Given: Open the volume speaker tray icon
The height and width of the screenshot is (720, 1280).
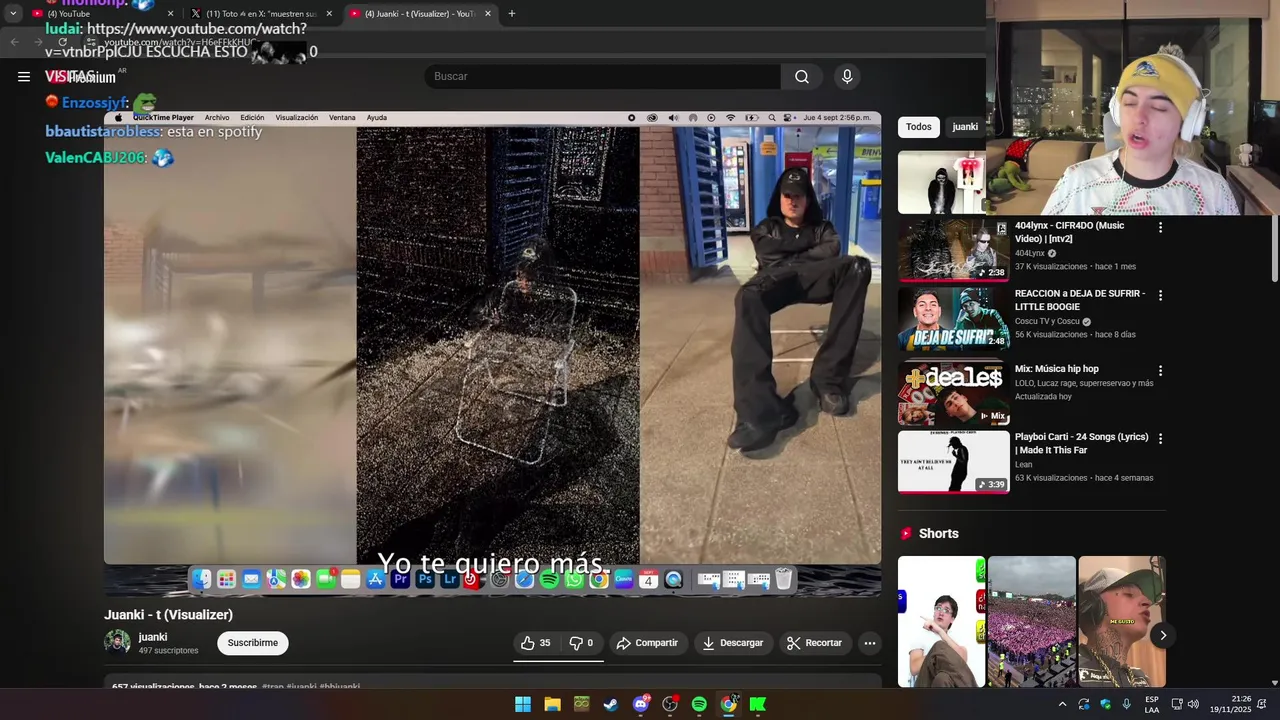Looking at the screenshot, I should tap(1193, 704).
